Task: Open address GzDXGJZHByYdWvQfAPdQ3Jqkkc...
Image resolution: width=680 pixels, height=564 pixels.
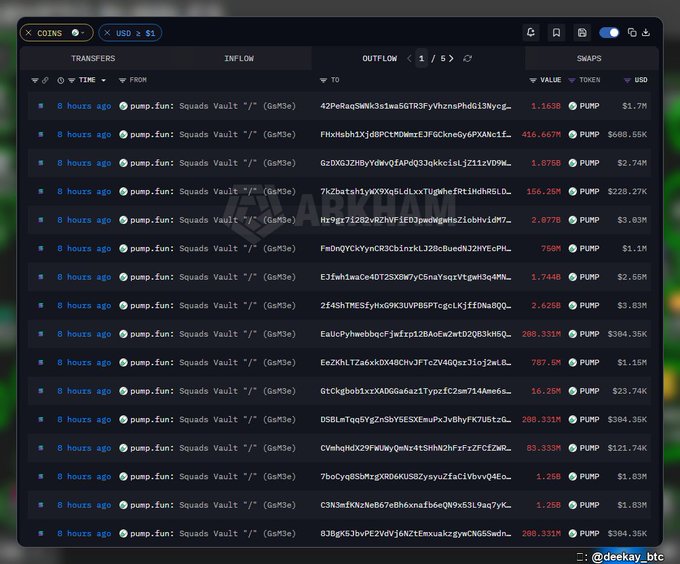Action: pyautogui.click(x=415, y=163)
